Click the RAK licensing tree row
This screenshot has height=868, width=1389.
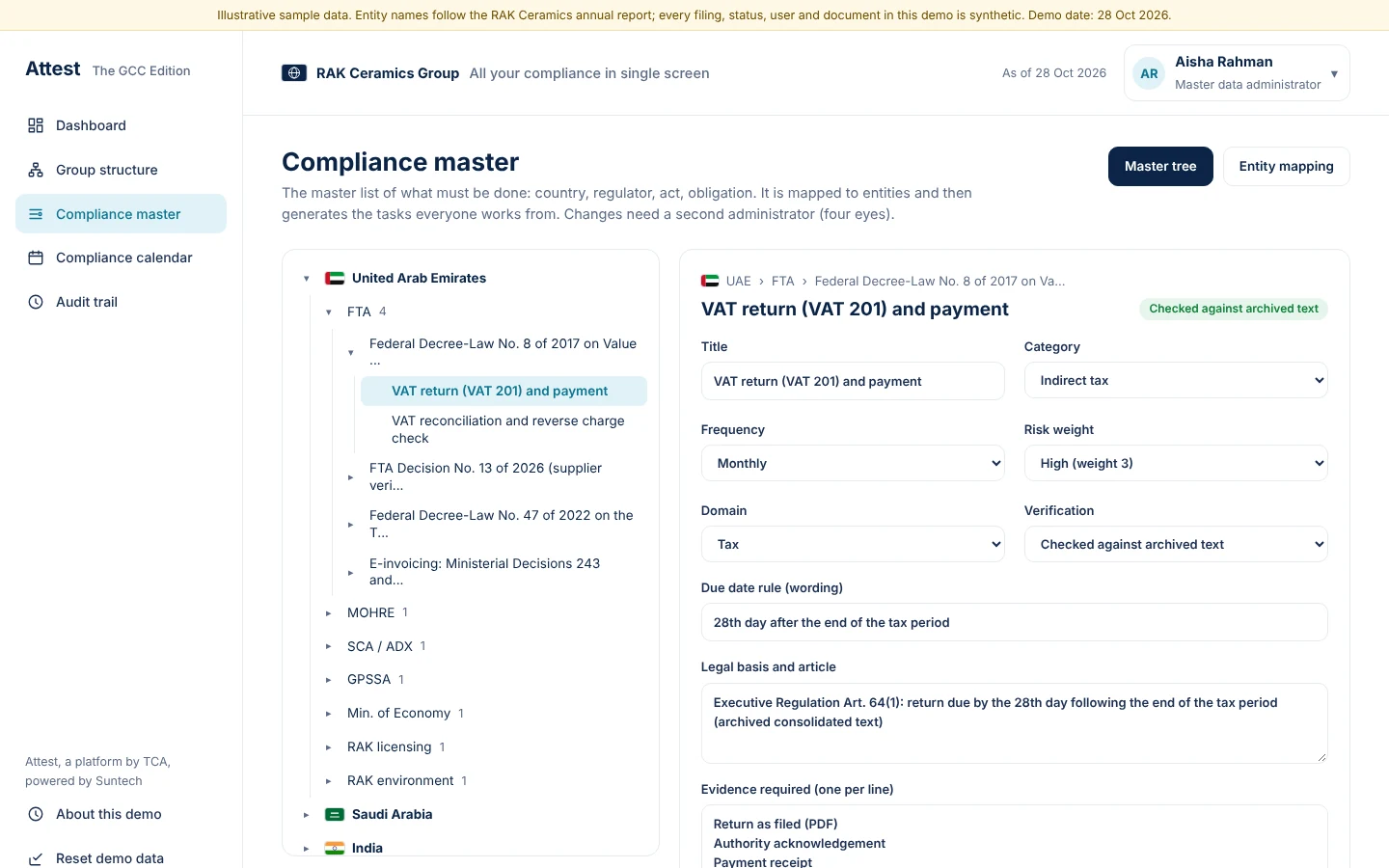click(484, 746)
